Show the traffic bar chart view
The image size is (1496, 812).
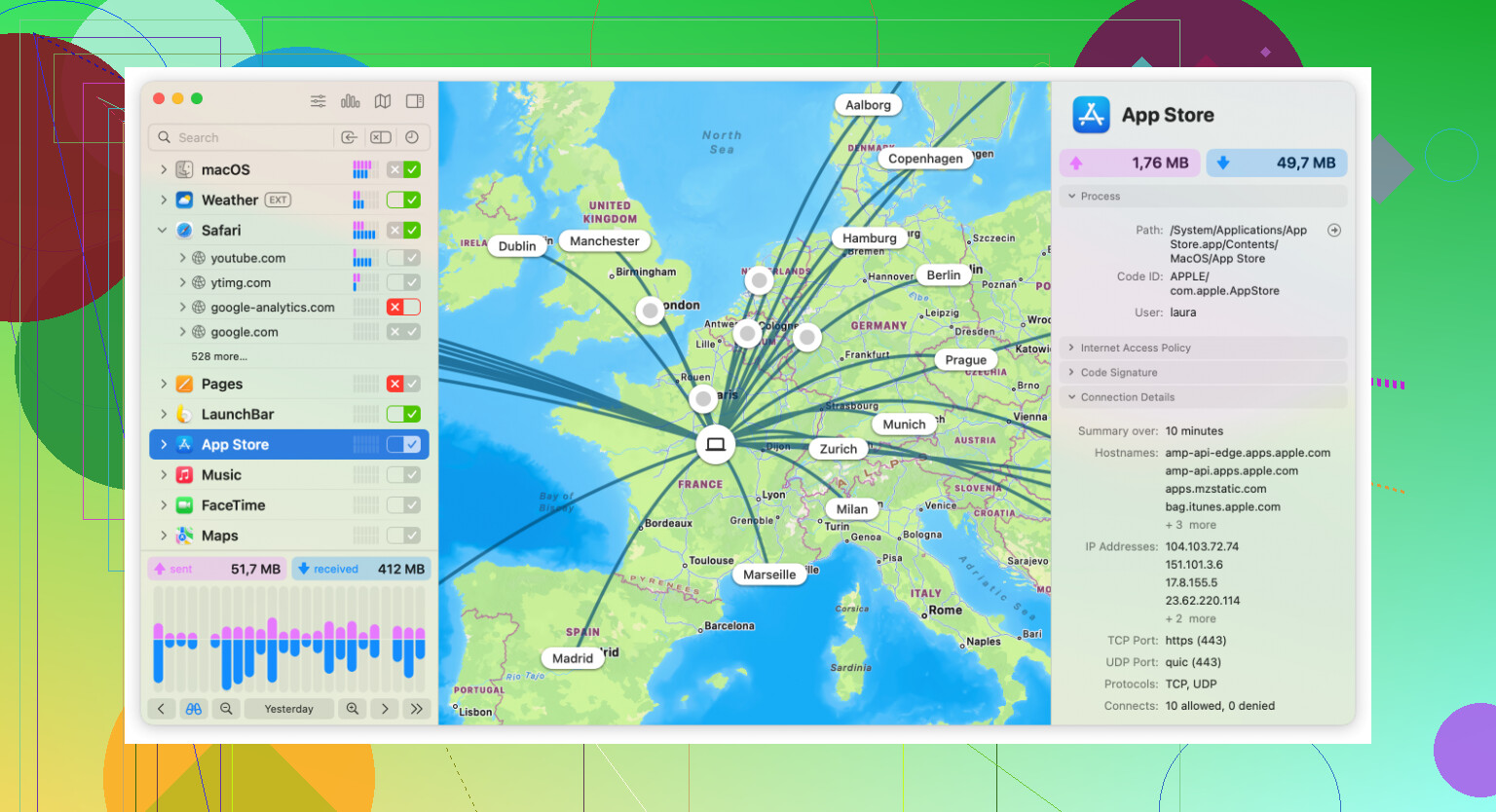(x=351, y=101)
